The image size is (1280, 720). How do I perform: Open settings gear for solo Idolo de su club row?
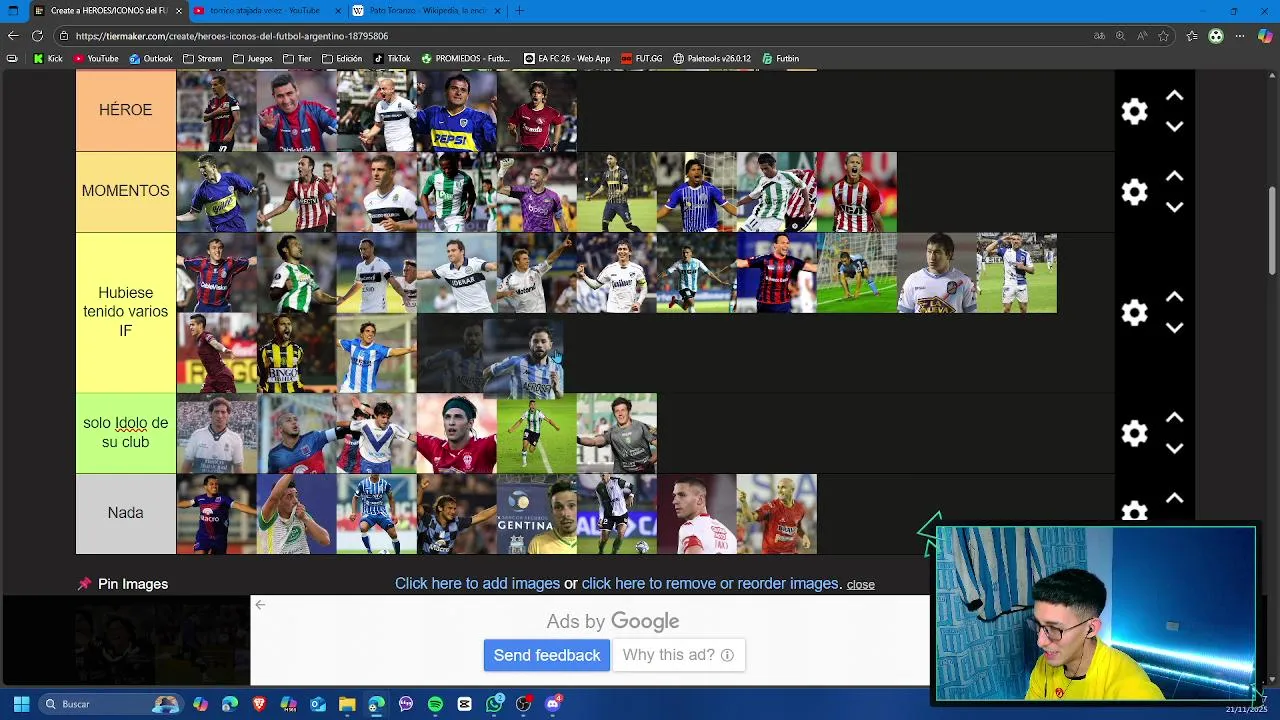1134,433
